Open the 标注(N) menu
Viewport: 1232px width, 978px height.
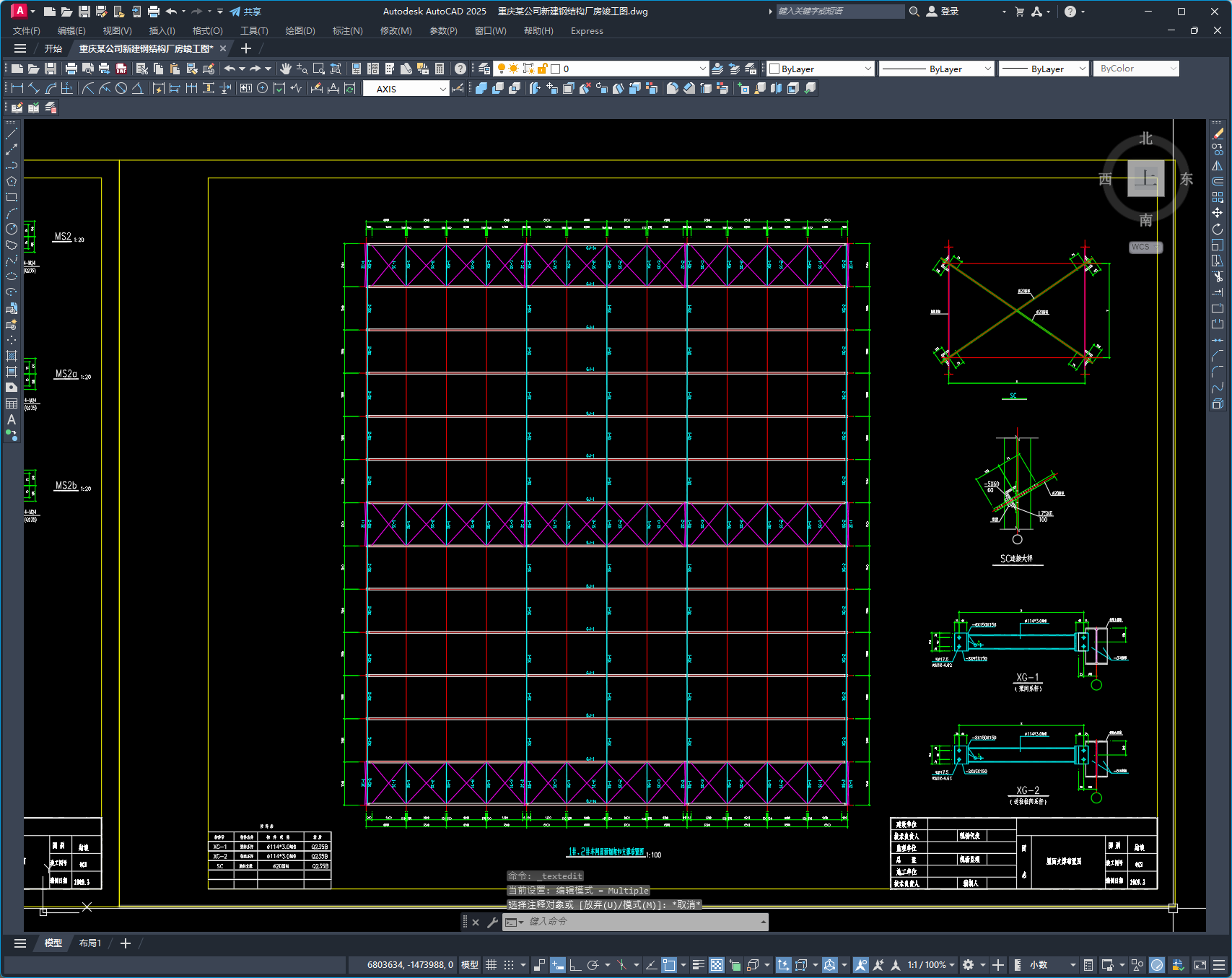point(347,31)
